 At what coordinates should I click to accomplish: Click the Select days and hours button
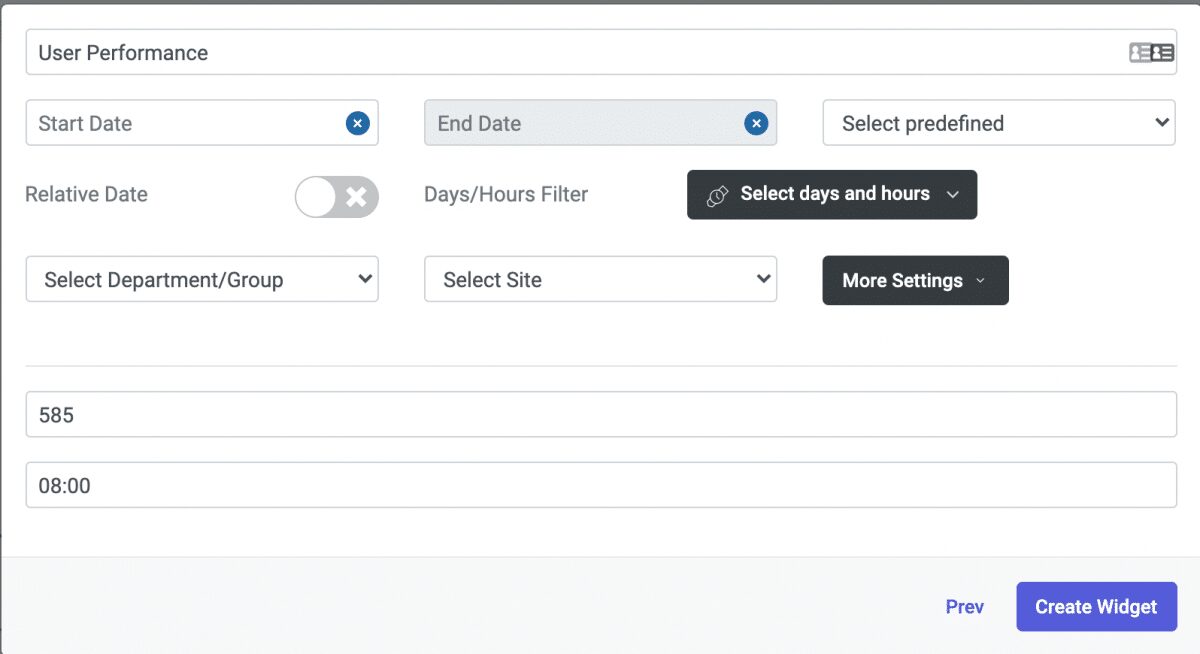click(x=834, y=194)
